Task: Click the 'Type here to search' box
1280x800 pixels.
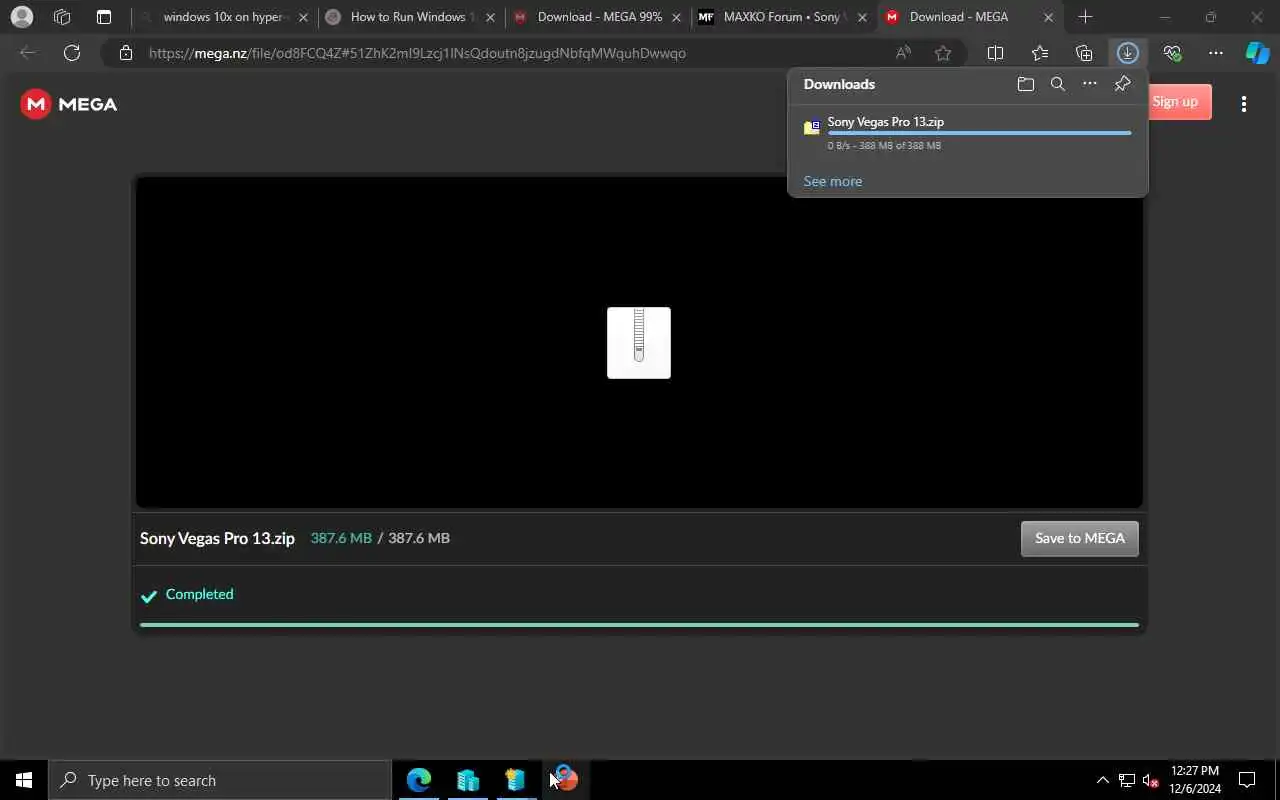Action: coord(220,780)
